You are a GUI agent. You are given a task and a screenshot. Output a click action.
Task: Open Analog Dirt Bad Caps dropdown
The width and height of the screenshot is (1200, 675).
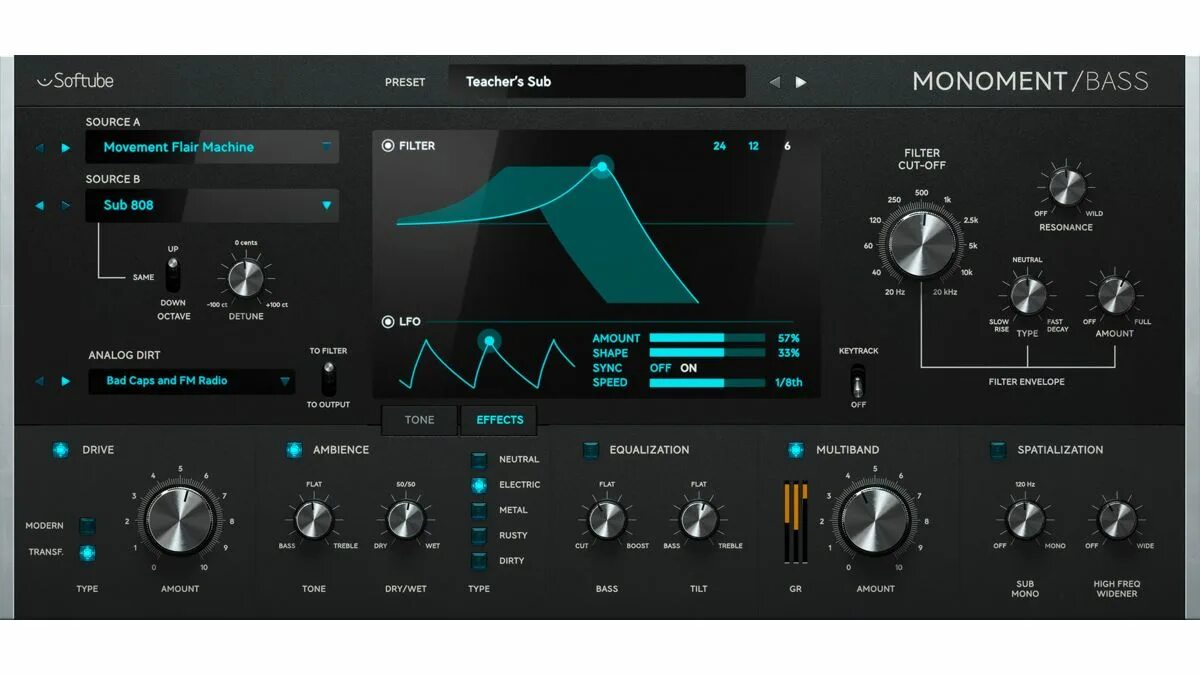point(191,381)
